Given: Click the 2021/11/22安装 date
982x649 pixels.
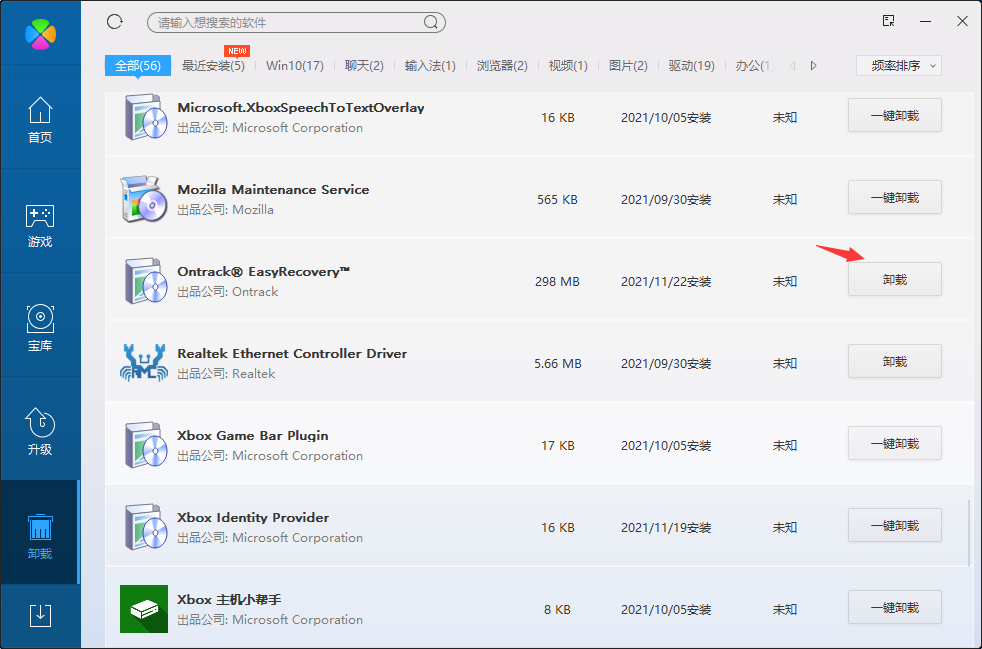Looking at the screenshot, I should coord(666,282).
